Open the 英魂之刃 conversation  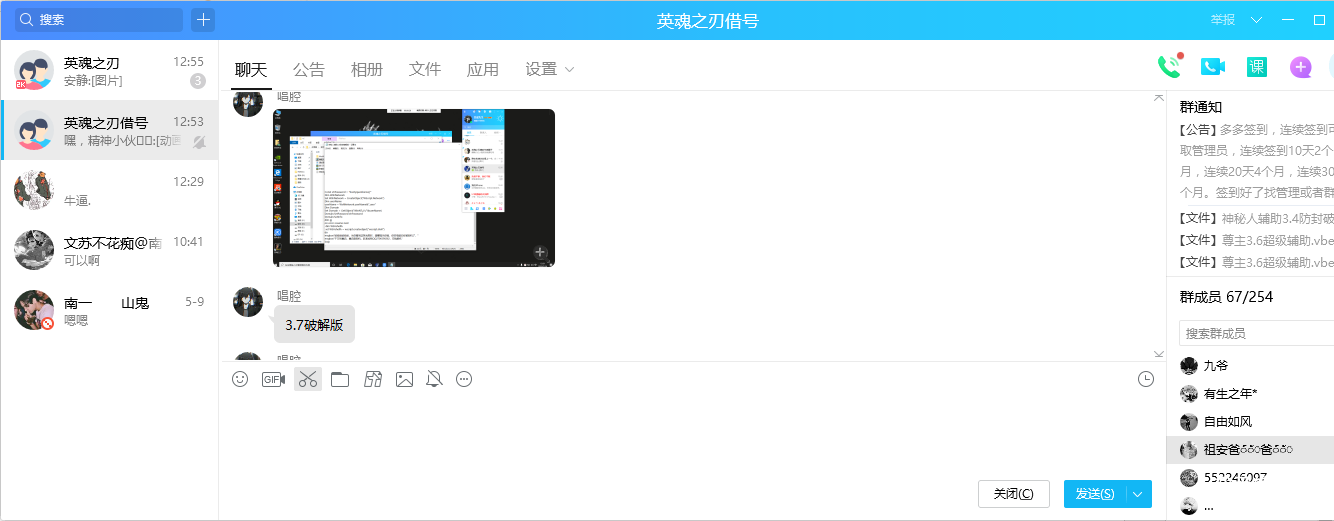(109, 71)
